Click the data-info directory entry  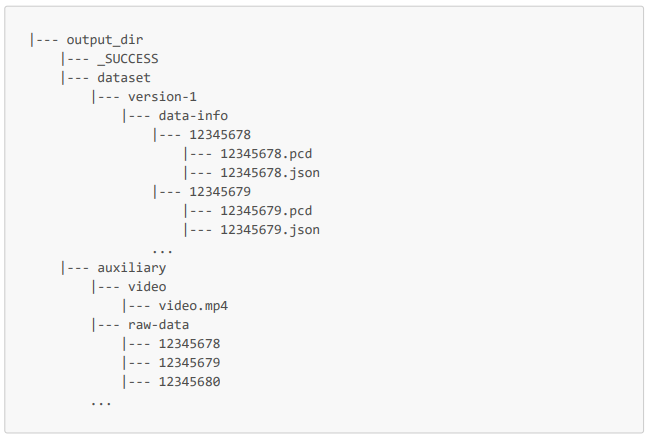(193, 116)
